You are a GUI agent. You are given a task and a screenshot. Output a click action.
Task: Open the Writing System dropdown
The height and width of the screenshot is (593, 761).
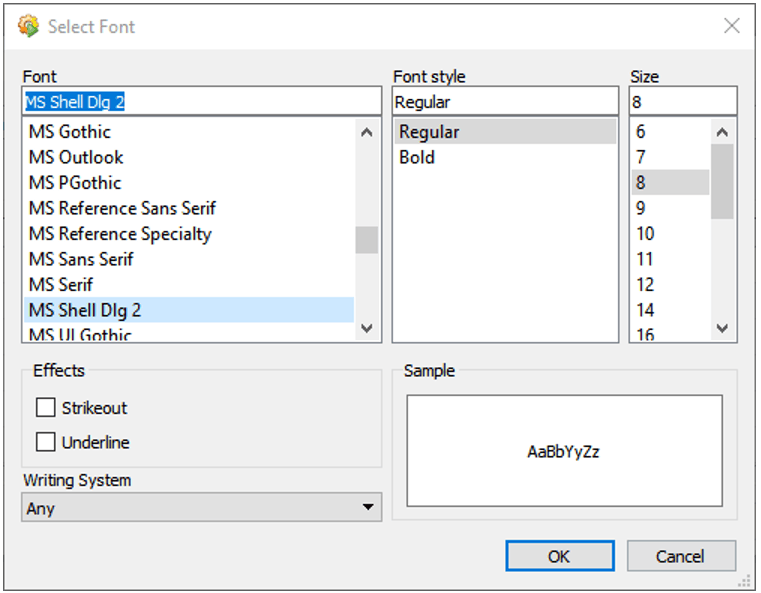pyautogui.click(x=201, y=508)
